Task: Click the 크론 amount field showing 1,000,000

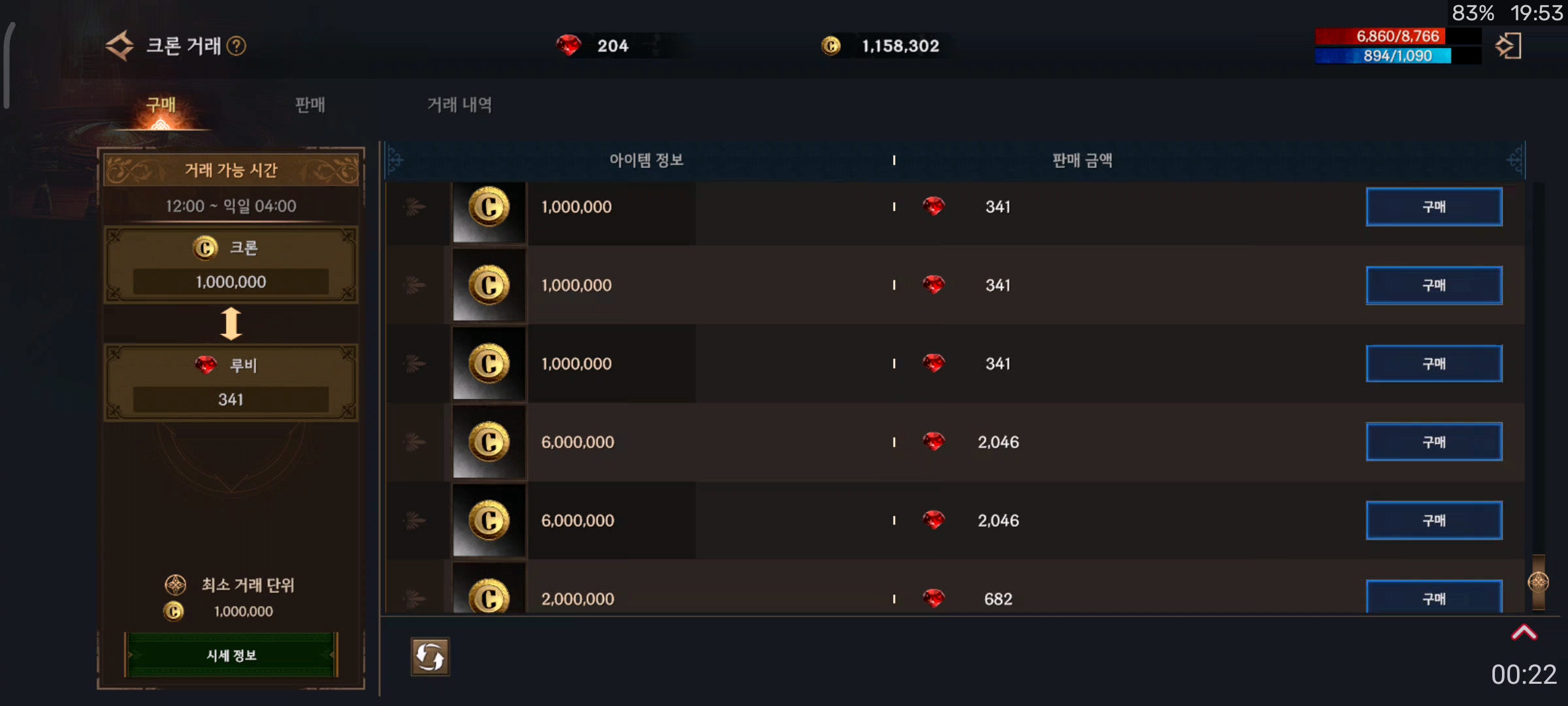Action: [231, 282]
